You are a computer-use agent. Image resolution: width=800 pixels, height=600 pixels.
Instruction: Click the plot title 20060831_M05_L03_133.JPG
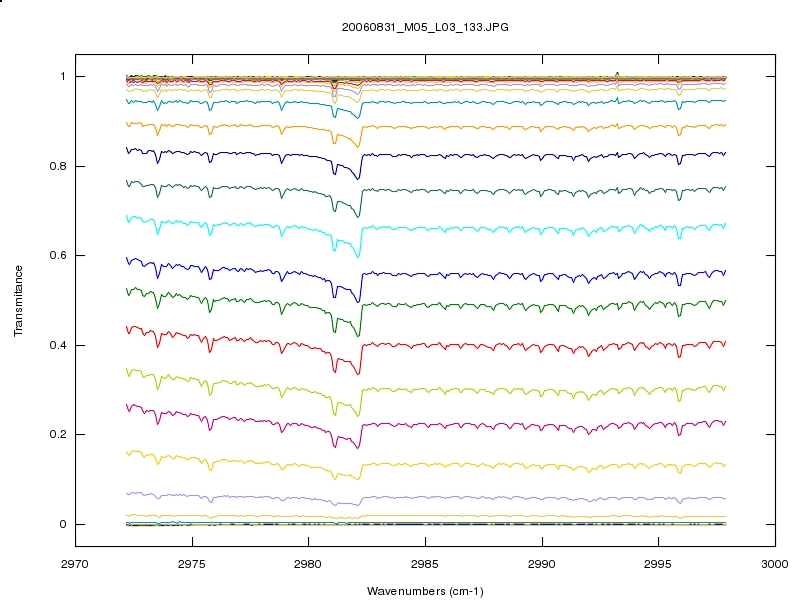(425, 28)
